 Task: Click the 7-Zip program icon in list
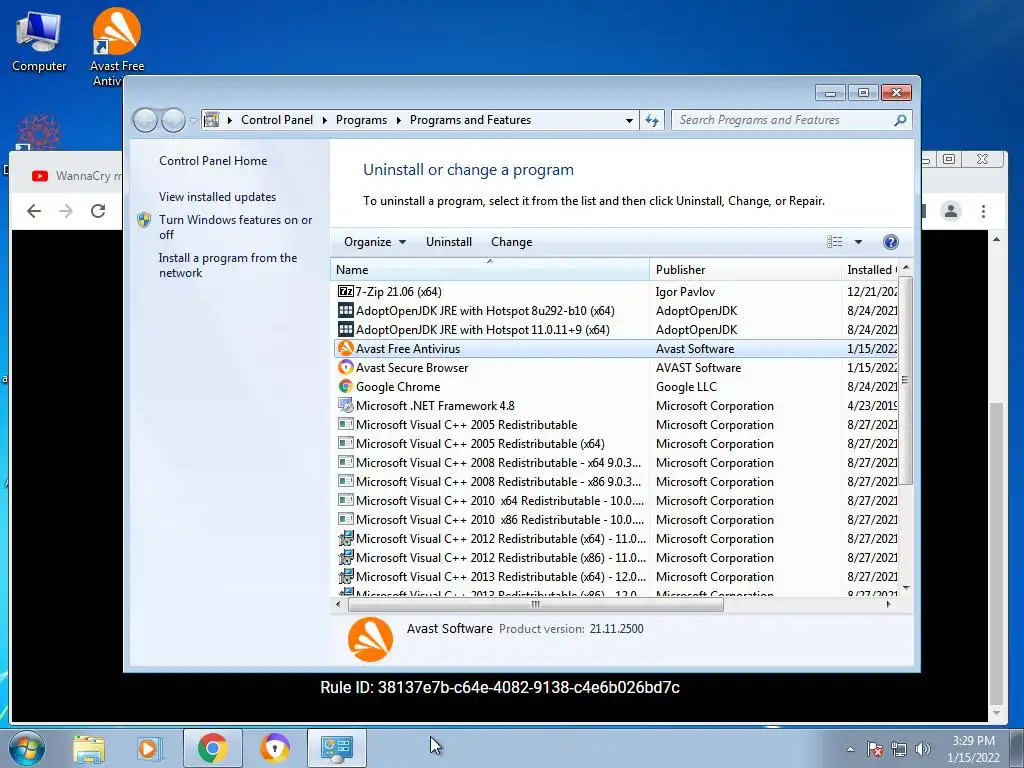pos(345,291)
